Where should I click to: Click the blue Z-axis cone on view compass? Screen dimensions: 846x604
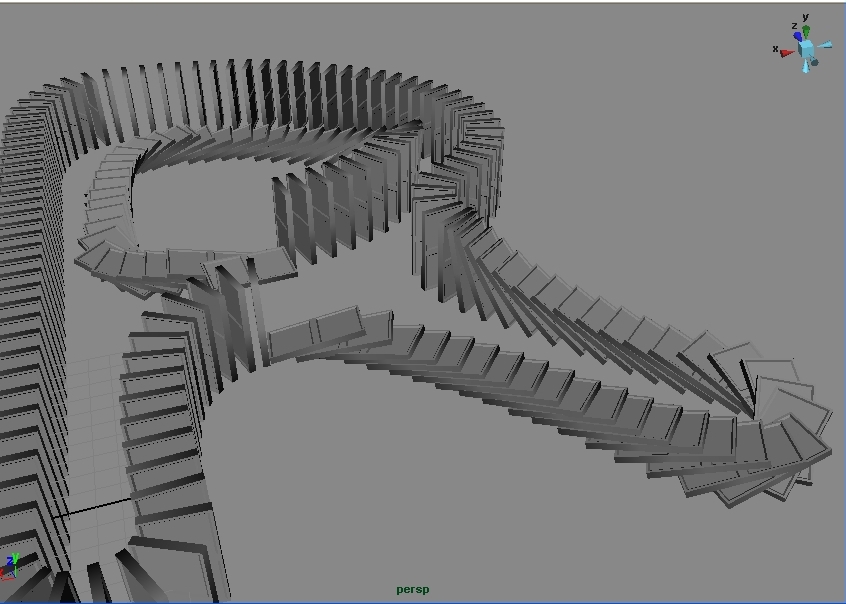tap(799, 37)
